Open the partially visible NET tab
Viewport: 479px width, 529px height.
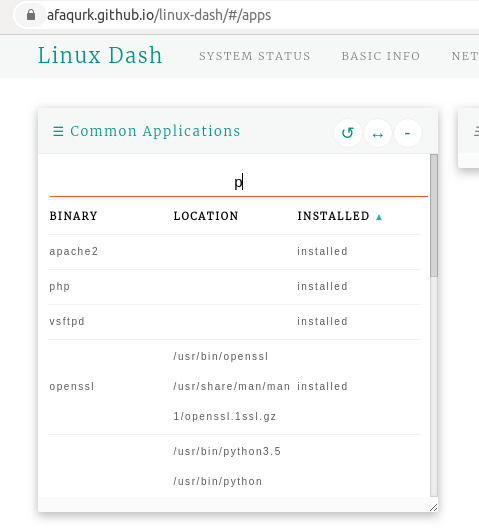[x=465, y=56]
